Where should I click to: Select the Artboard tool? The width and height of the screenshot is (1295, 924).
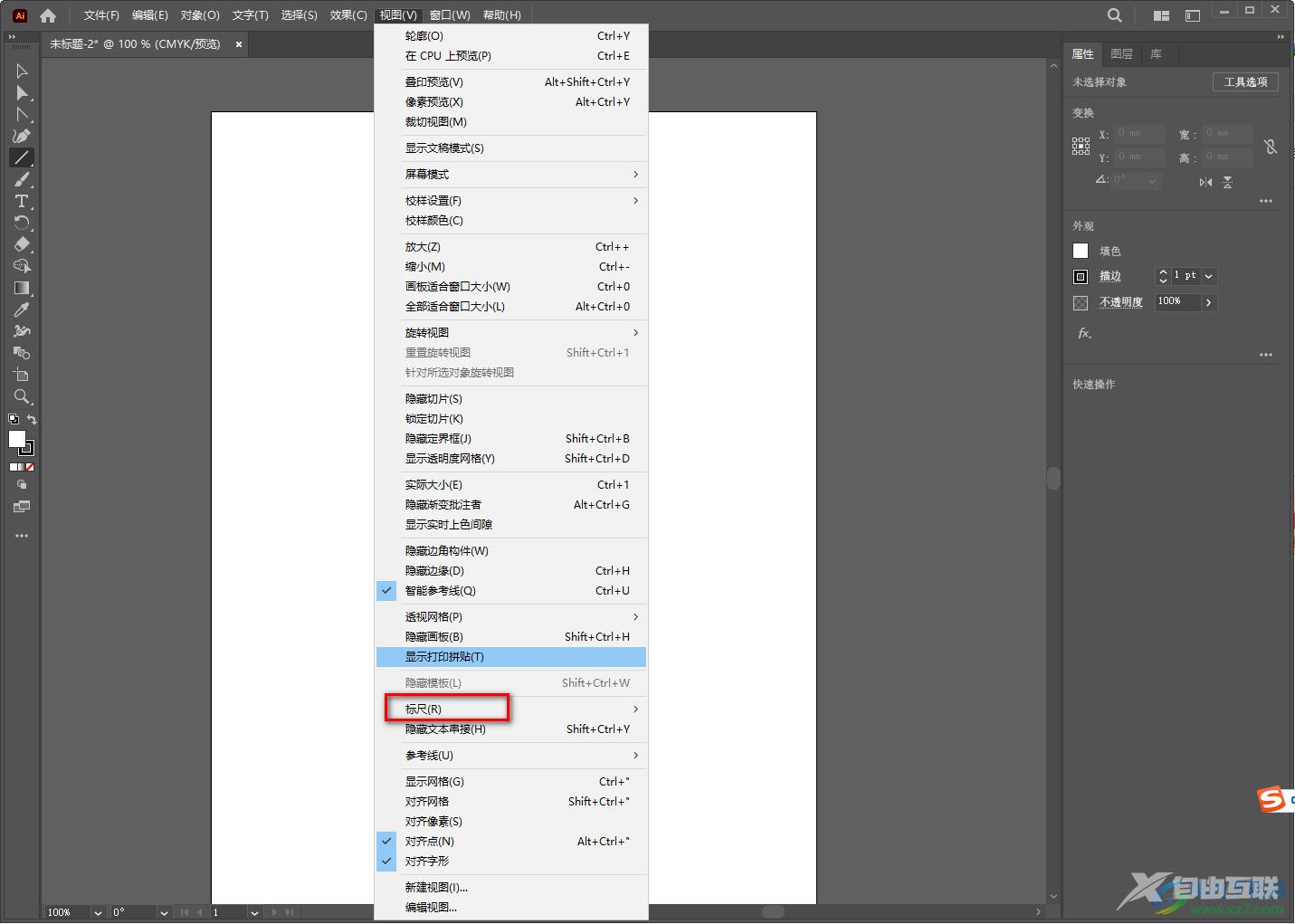(22, 375)
